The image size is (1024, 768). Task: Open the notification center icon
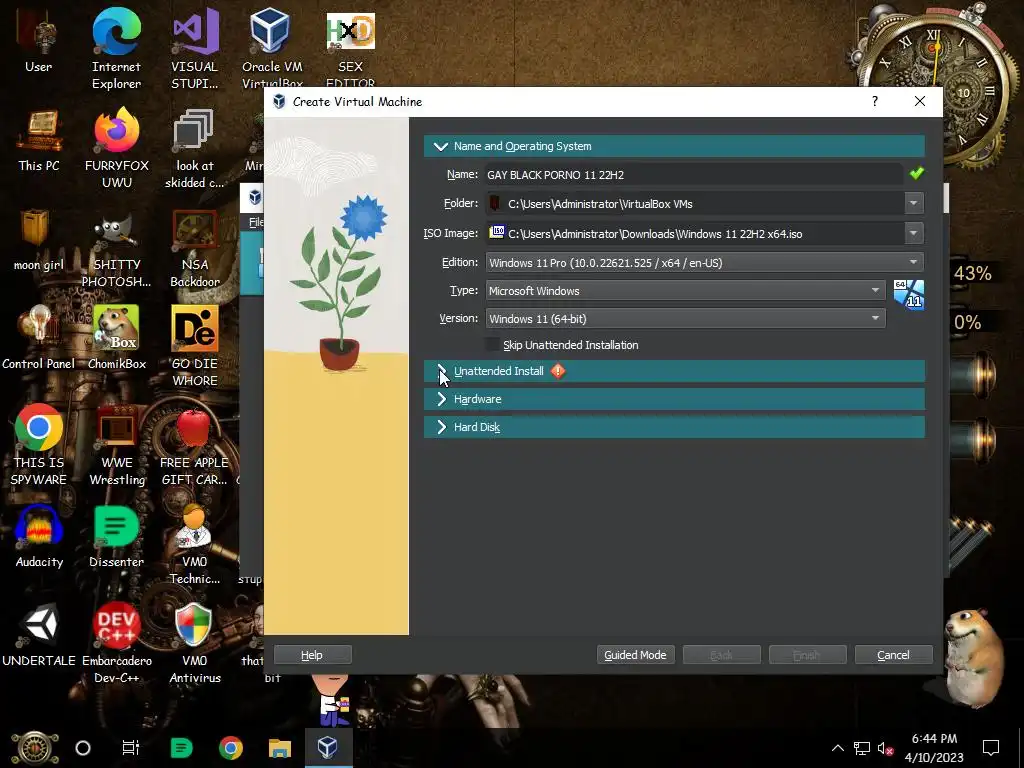coord(991,748)
